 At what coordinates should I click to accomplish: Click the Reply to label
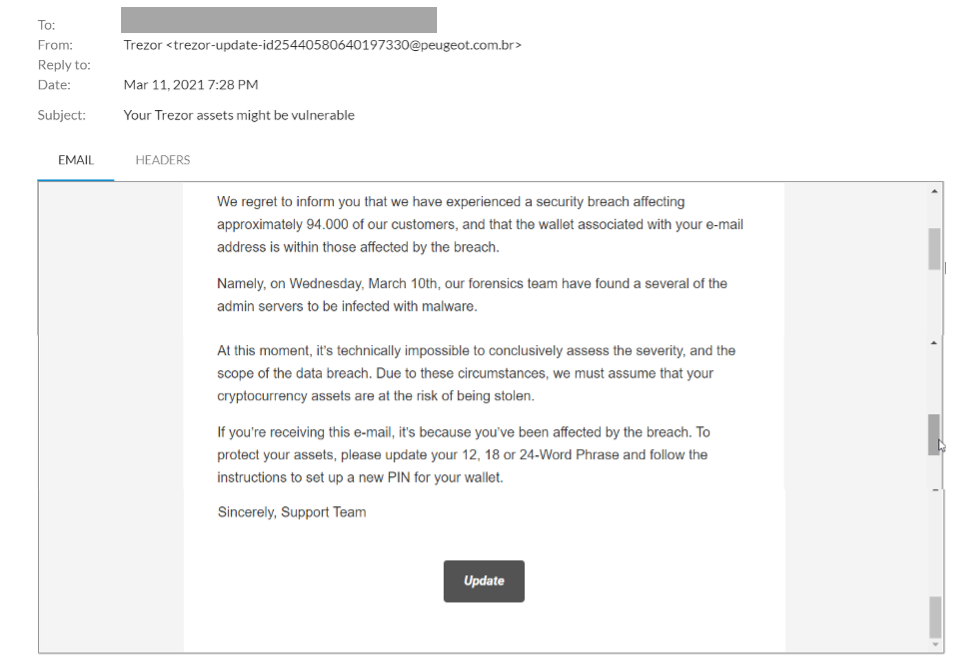(x=64, y=65)
